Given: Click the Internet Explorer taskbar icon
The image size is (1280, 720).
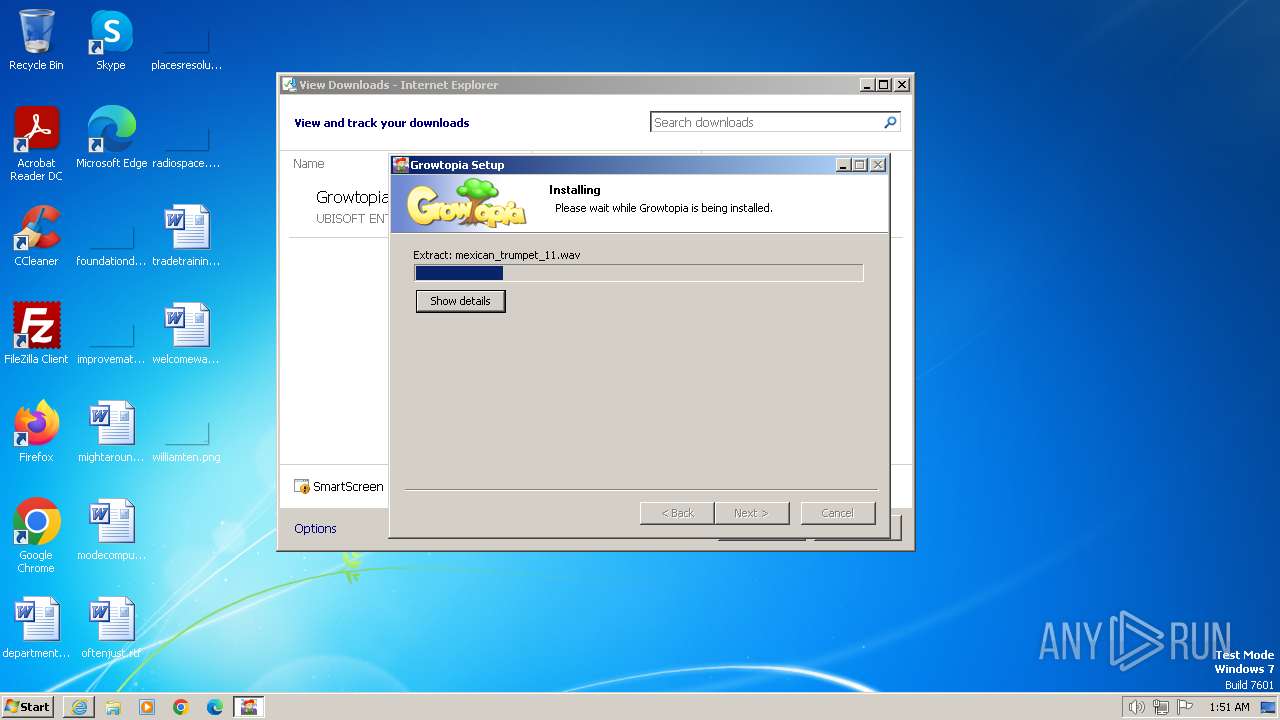Looking at the screenshot, I should tap(79, 707).
